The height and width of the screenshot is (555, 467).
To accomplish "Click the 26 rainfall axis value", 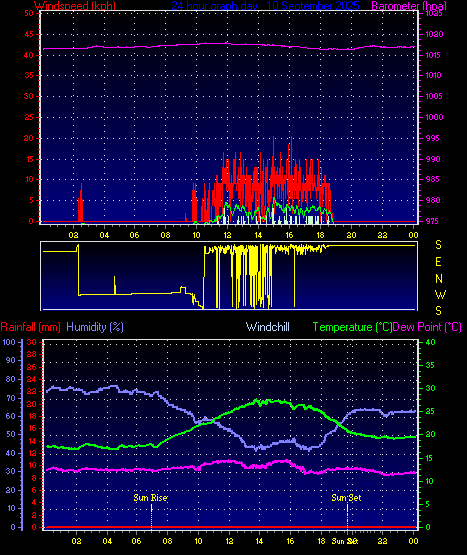I will pyautogui.click(x=32, y=367).
